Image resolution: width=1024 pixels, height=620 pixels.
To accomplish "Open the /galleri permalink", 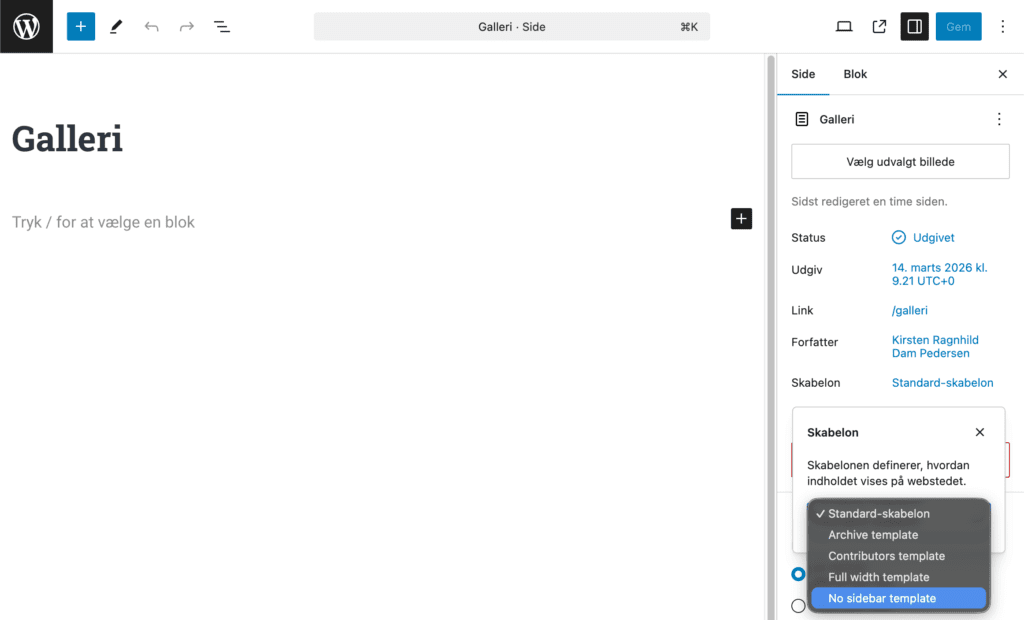I will (x=909, y=310).
